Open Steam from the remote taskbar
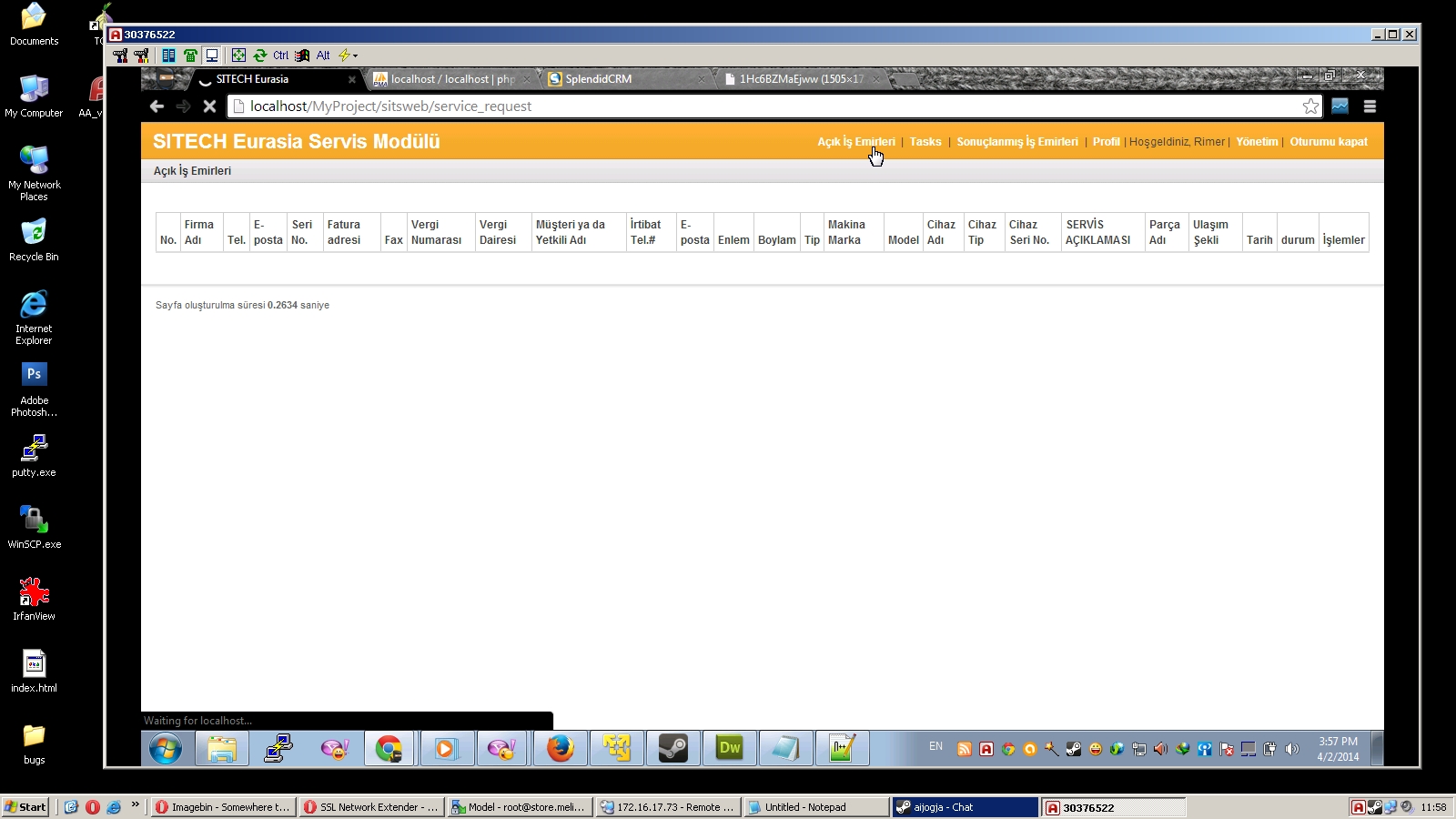The image size is (1456, 819). [672, 749]
